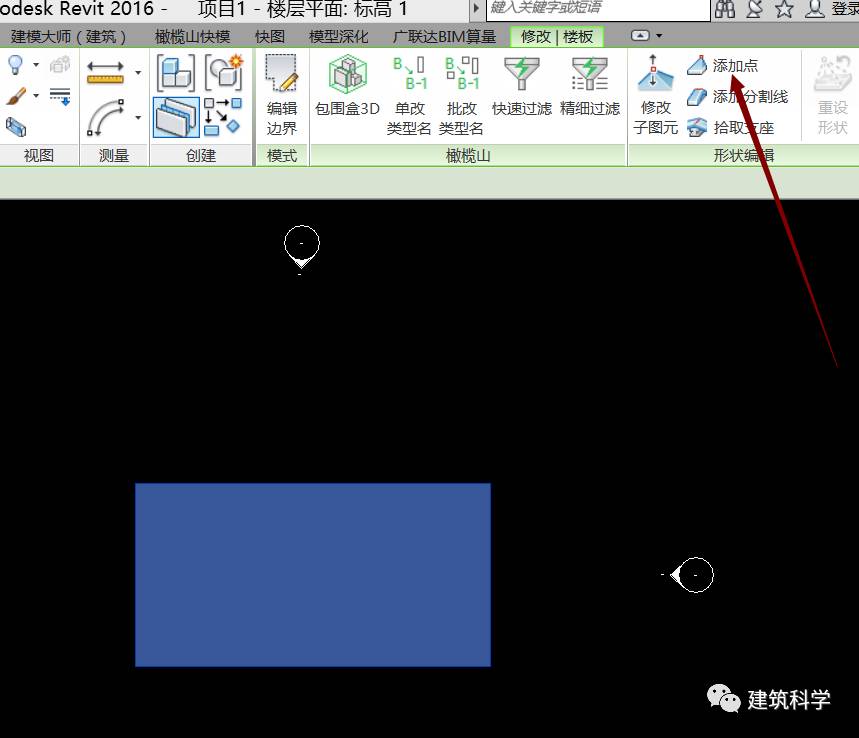This screenshot has width=859, height=738.
Task: Switch to the 快图 tab
Action: (x=270, y=37)
